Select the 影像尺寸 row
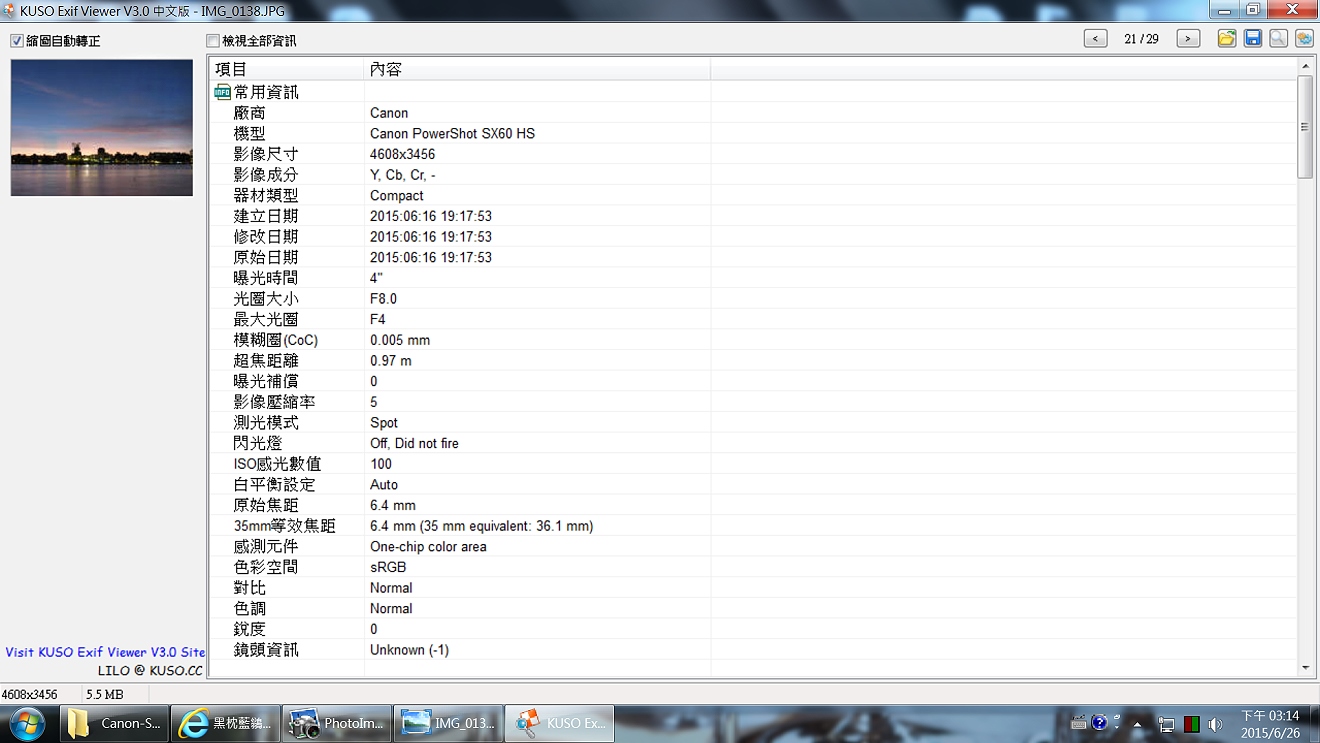Viewport: 1320px width, 743px height. pos(753,154)
